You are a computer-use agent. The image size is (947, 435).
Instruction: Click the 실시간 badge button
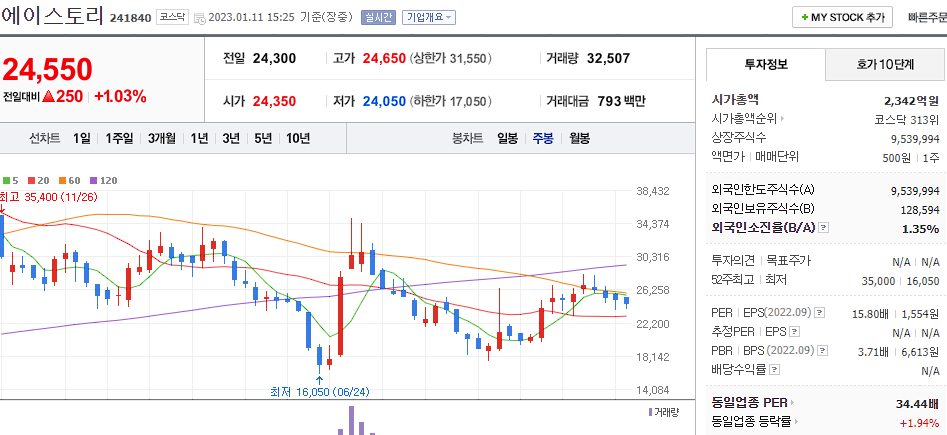378,18
